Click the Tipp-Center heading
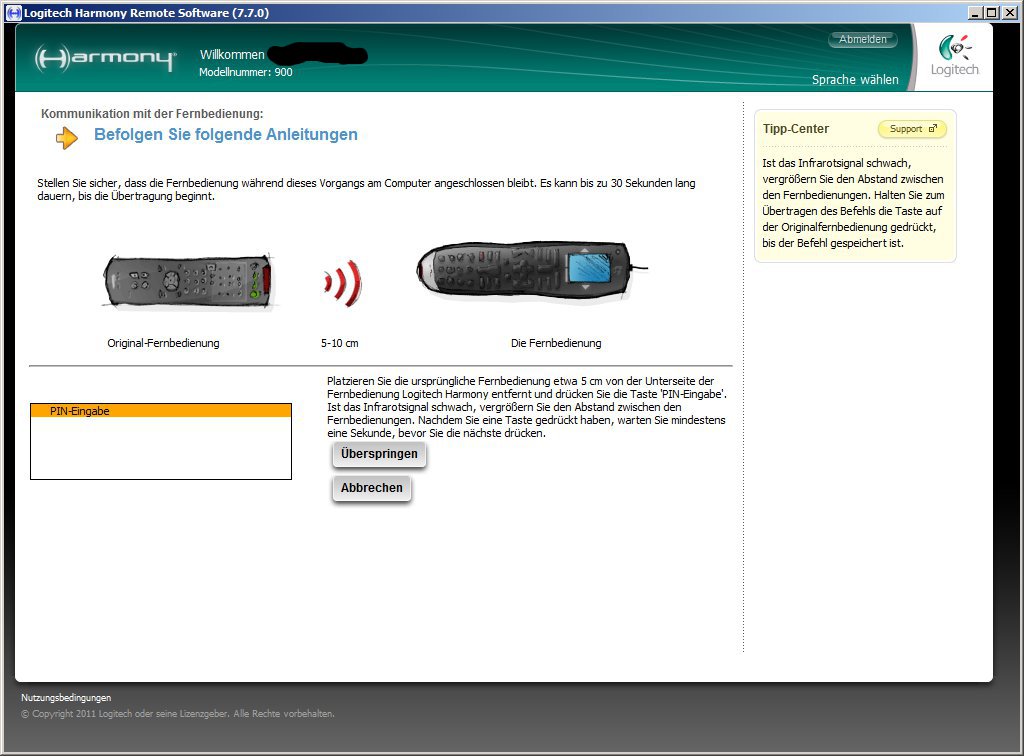This screenshot has width=1024, height=756. (795, 129)
